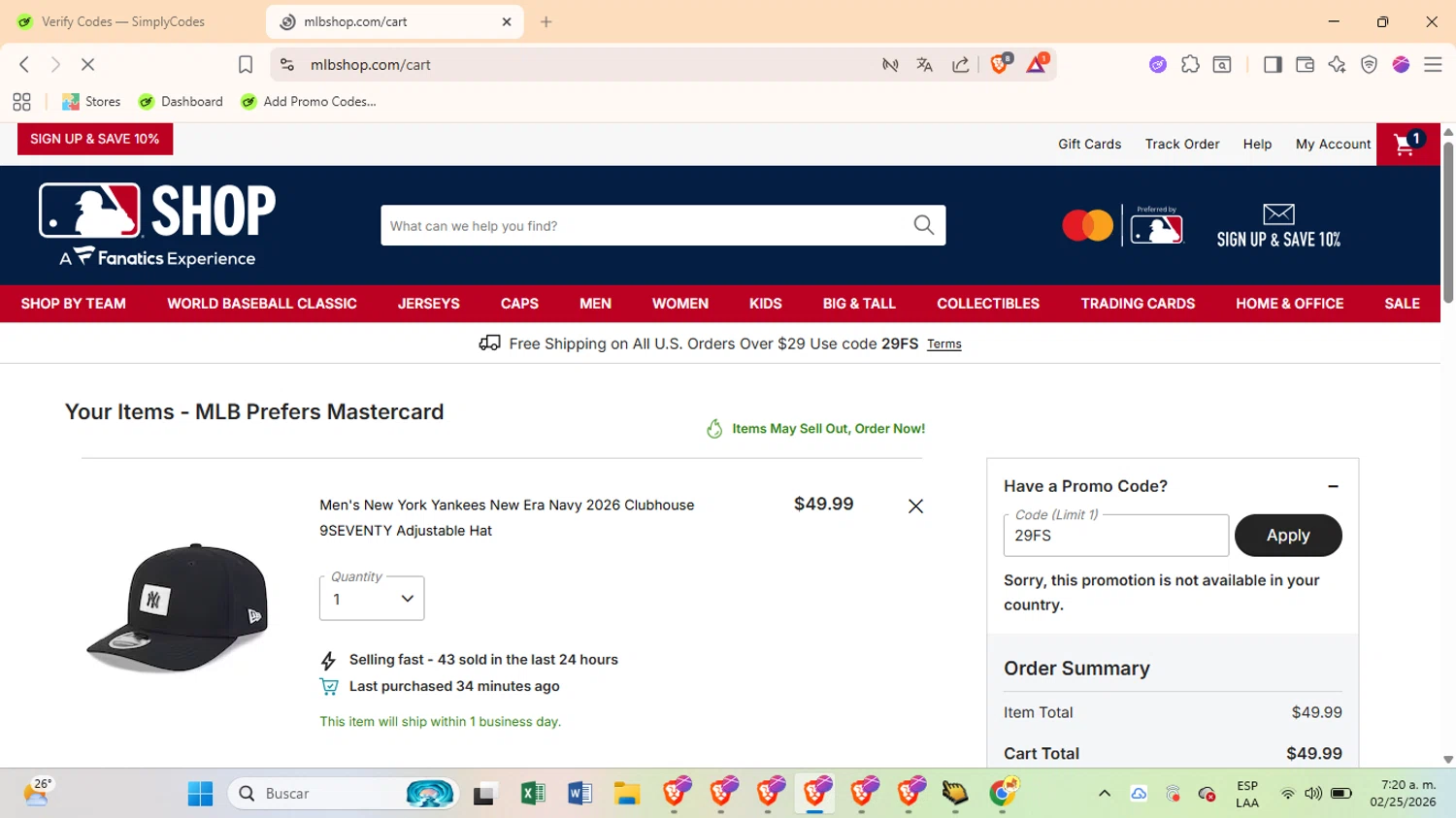This screenshot has height=818, width=1456.
Task: View site information icon in address bar
Action: [287, 64]
